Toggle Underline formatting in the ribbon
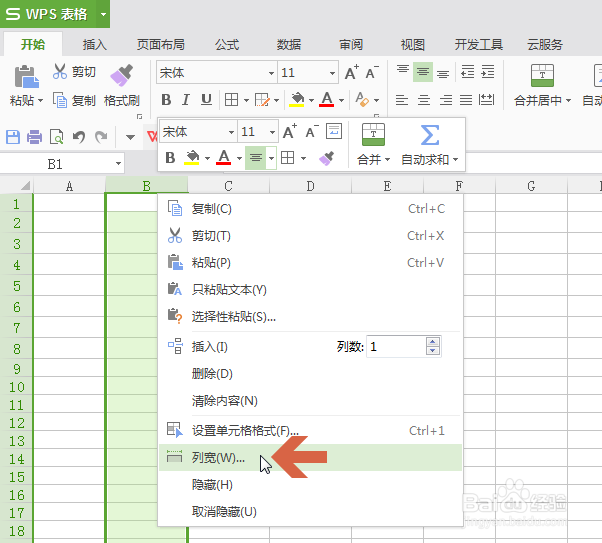 pyautogui.click(x=207, y=100)
